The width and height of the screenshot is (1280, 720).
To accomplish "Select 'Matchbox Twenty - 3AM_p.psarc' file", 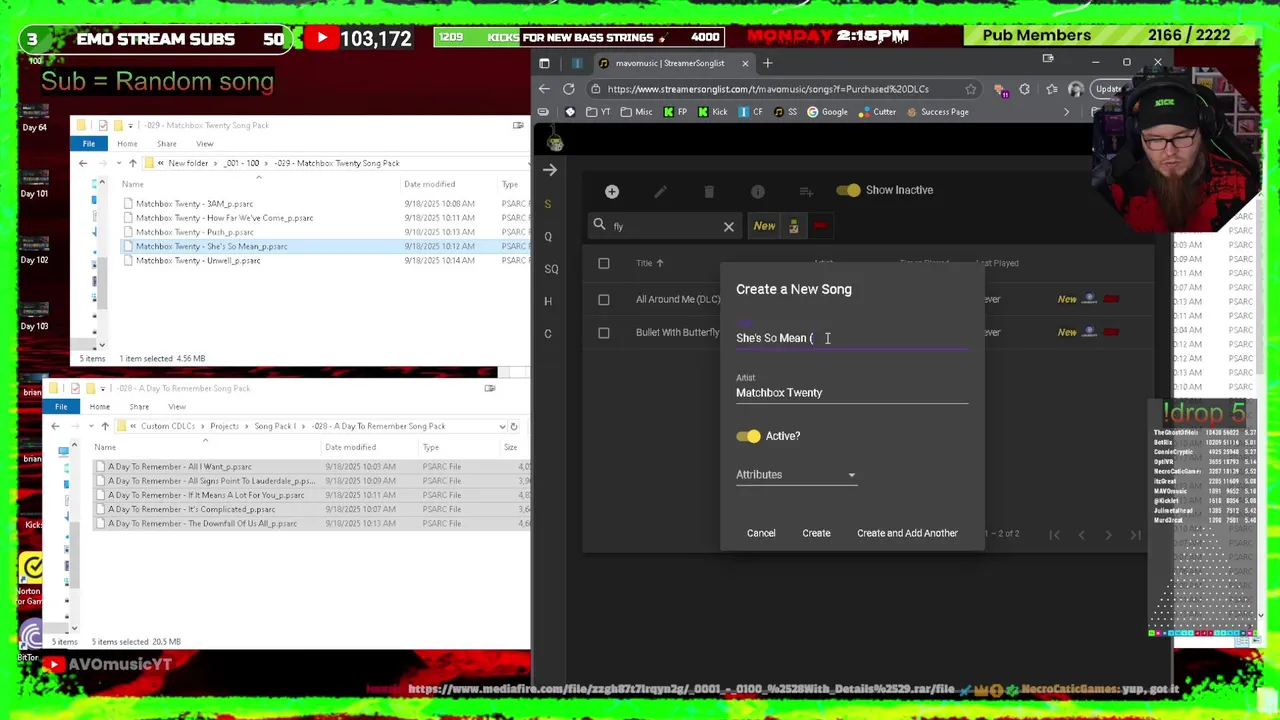I will pos(194,204).
